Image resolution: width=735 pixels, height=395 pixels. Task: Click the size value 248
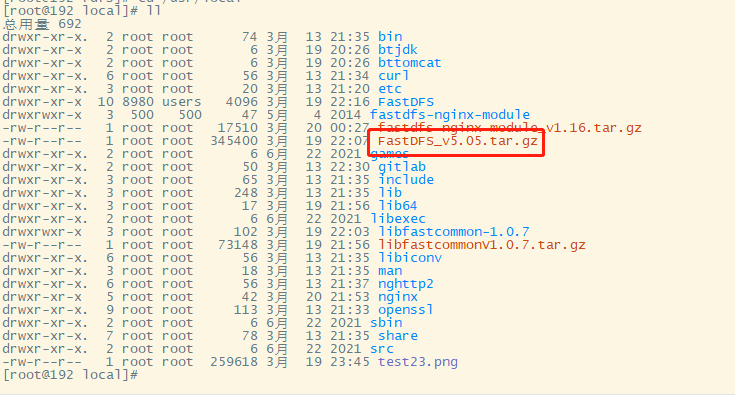tap(246, 193)
